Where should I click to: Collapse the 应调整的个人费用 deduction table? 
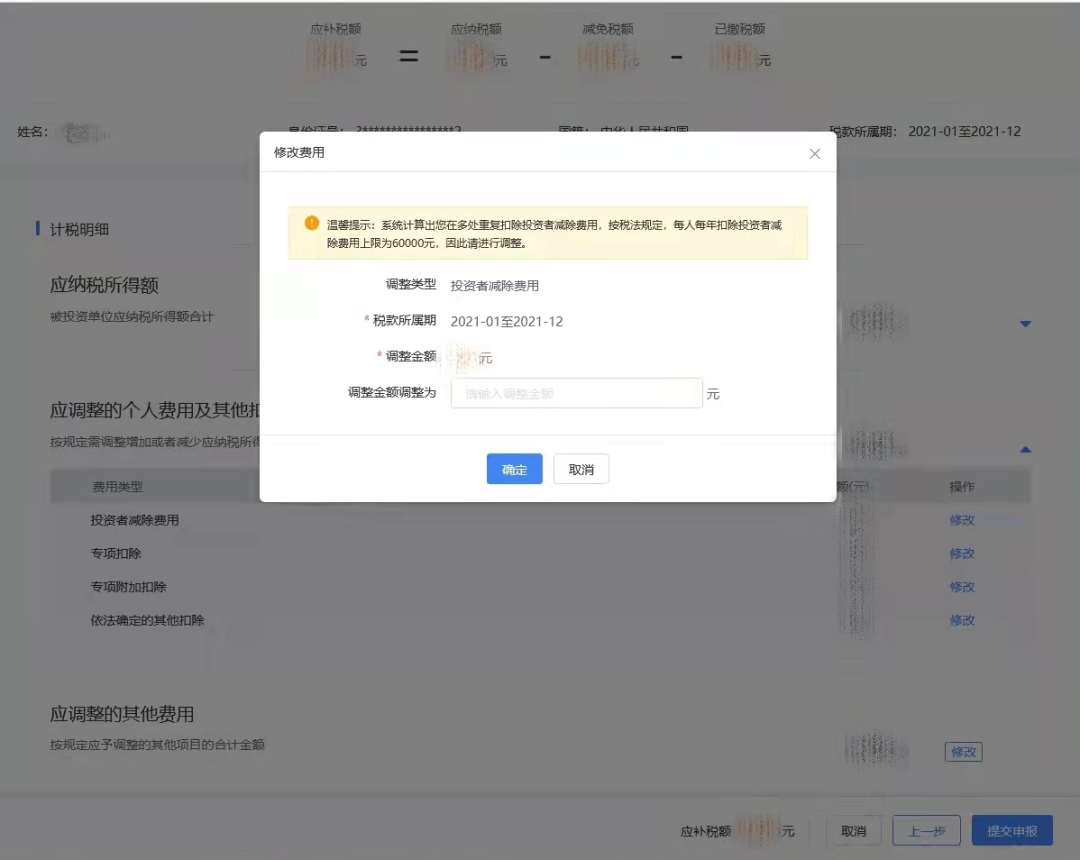pyautogui.click(x=1025, y=449)
